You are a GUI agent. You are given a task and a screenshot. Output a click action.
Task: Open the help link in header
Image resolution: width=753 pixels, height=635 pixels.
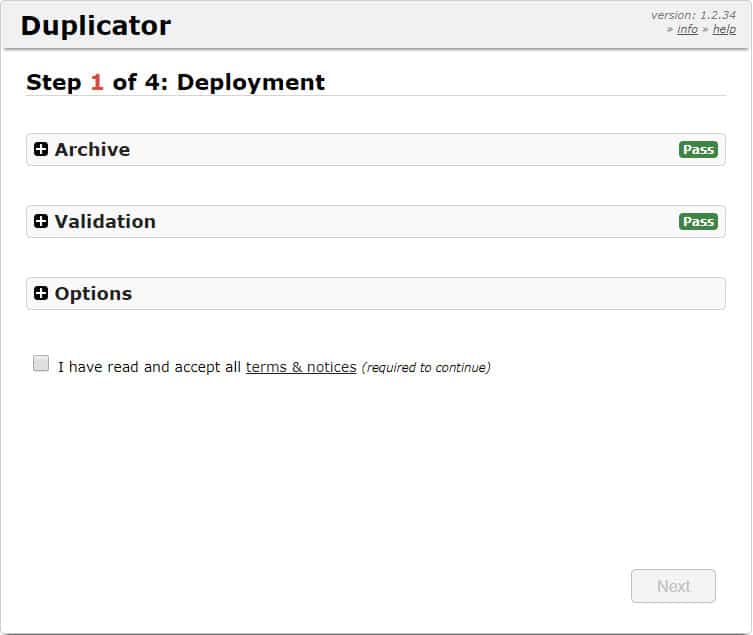click(724, 29)
